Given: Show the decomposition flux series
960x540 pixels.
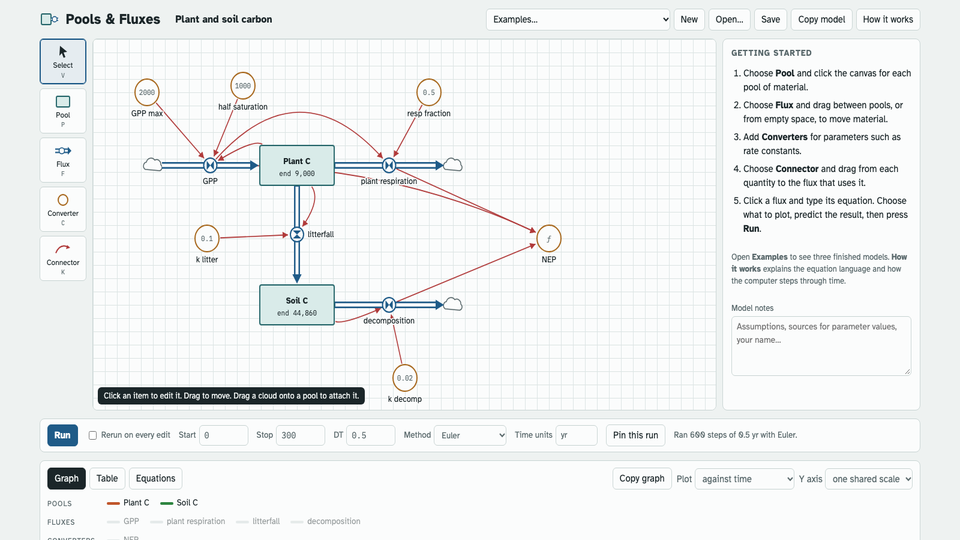Looking at the screenshot, I should tap(326, 522).
